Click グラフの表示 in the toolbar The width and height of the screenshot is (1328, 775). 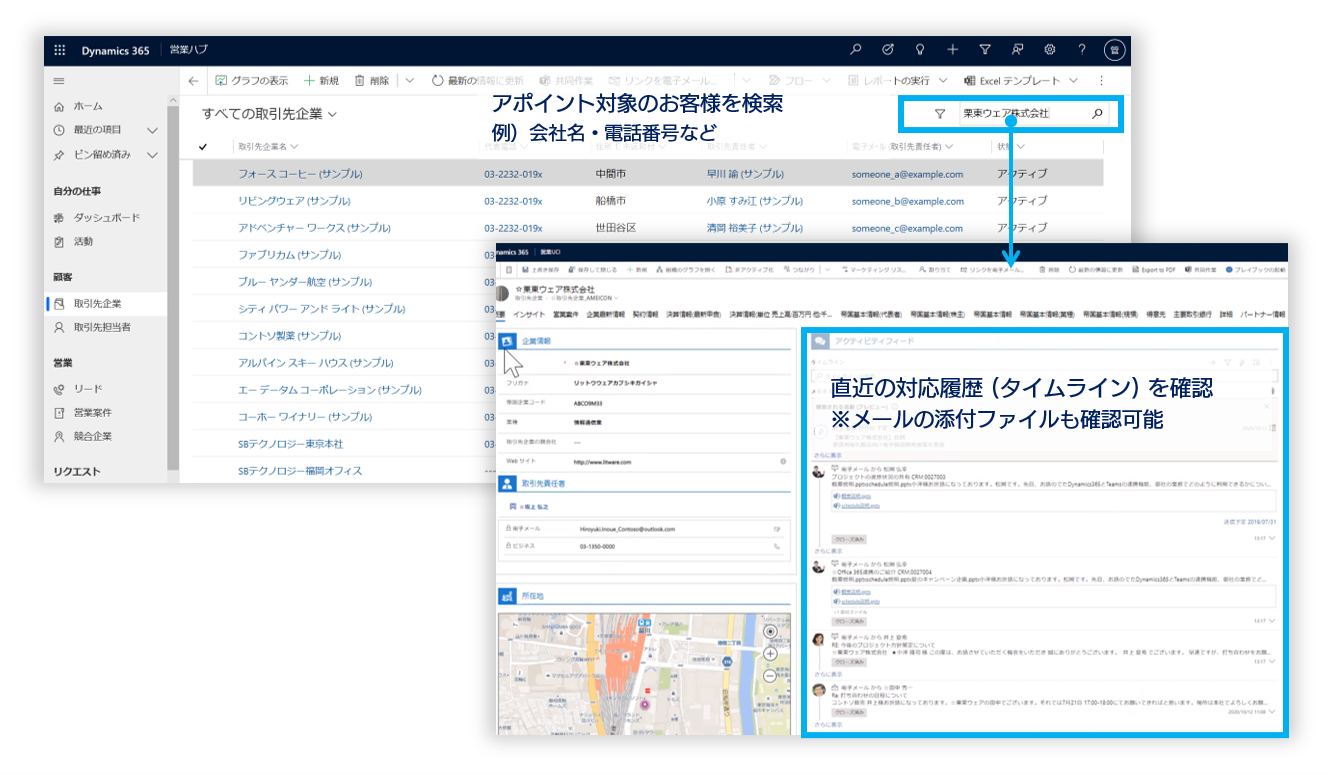[x=252, y=81]
